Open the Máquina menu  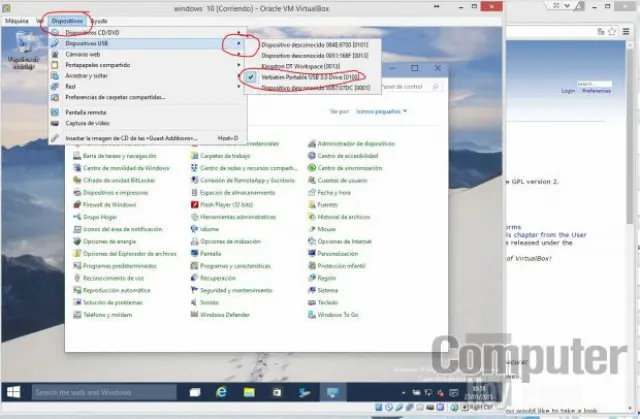(17, 20)
